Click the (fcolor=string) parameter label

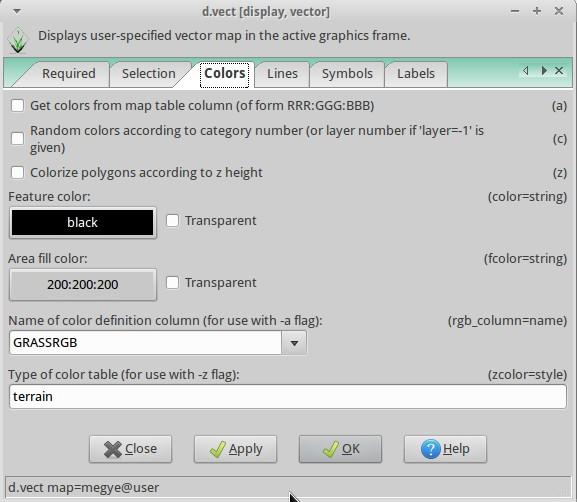[x=525, y=259]
